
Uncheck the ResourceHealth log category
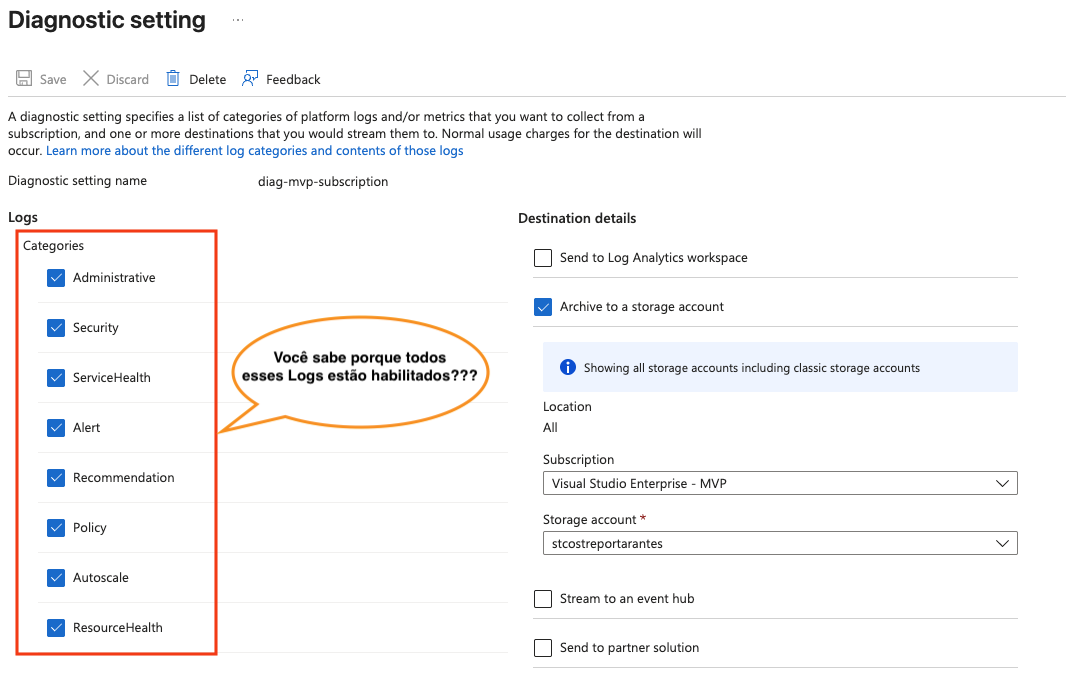tap(56, 628)
